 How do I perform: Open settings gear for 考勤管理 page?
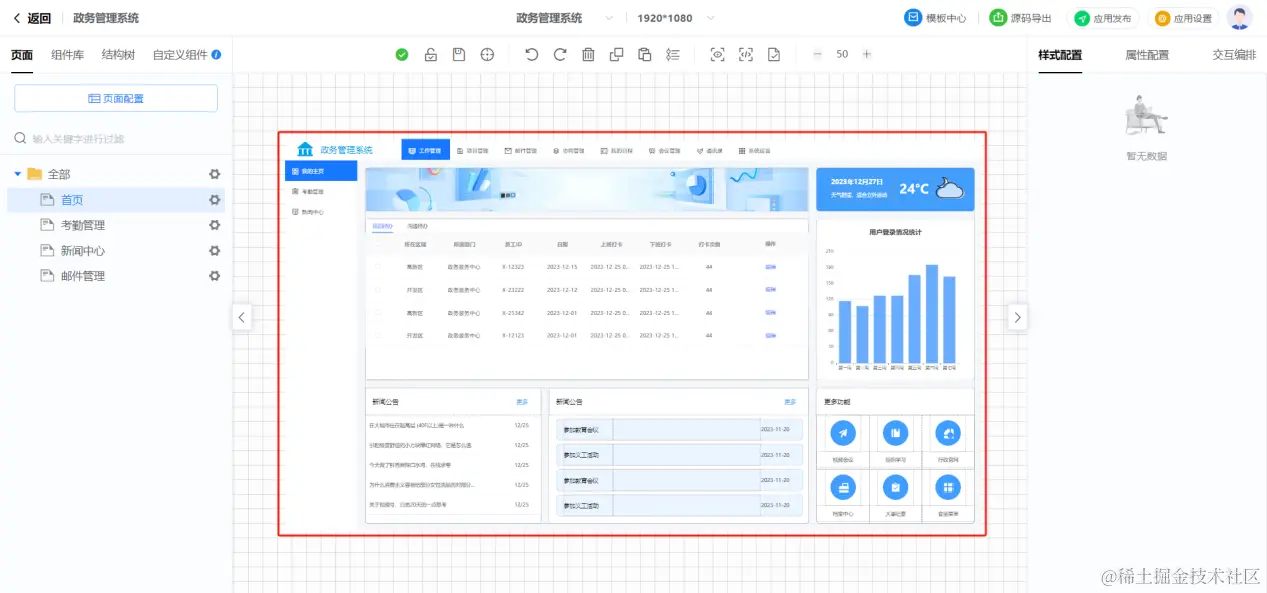pos(214,225)
